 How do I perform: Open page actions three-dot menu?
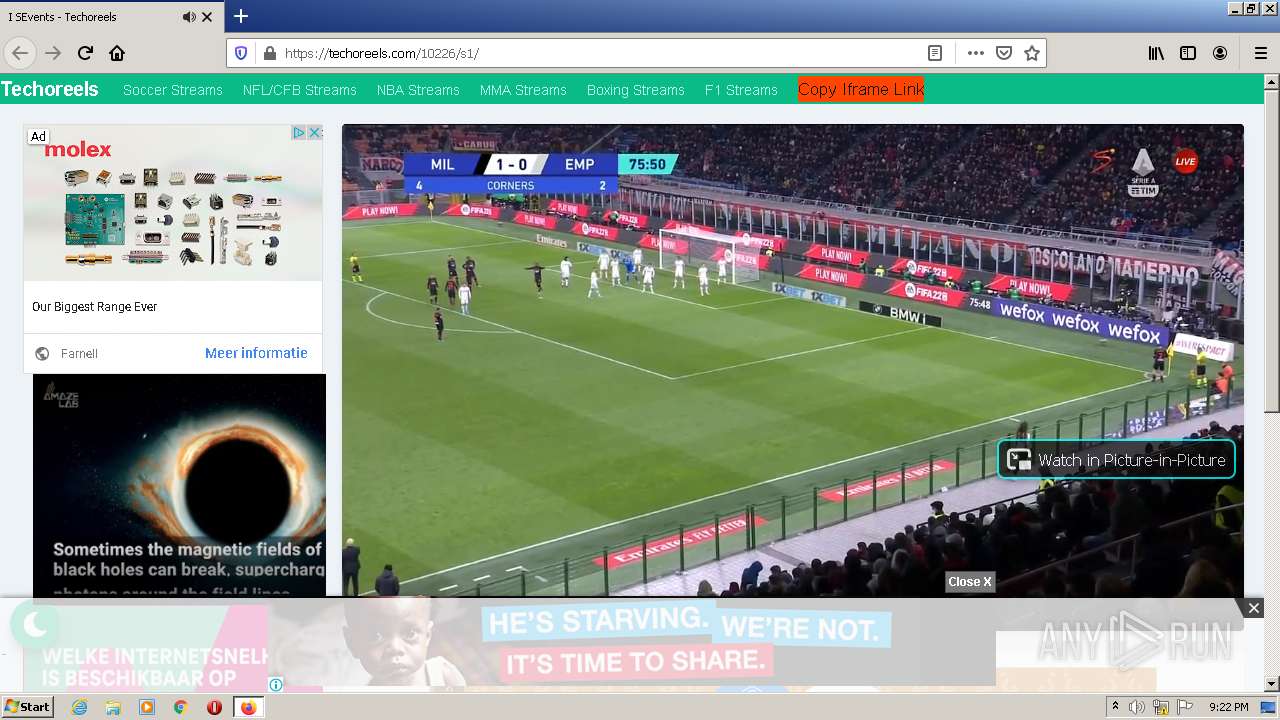click(975, 53)
